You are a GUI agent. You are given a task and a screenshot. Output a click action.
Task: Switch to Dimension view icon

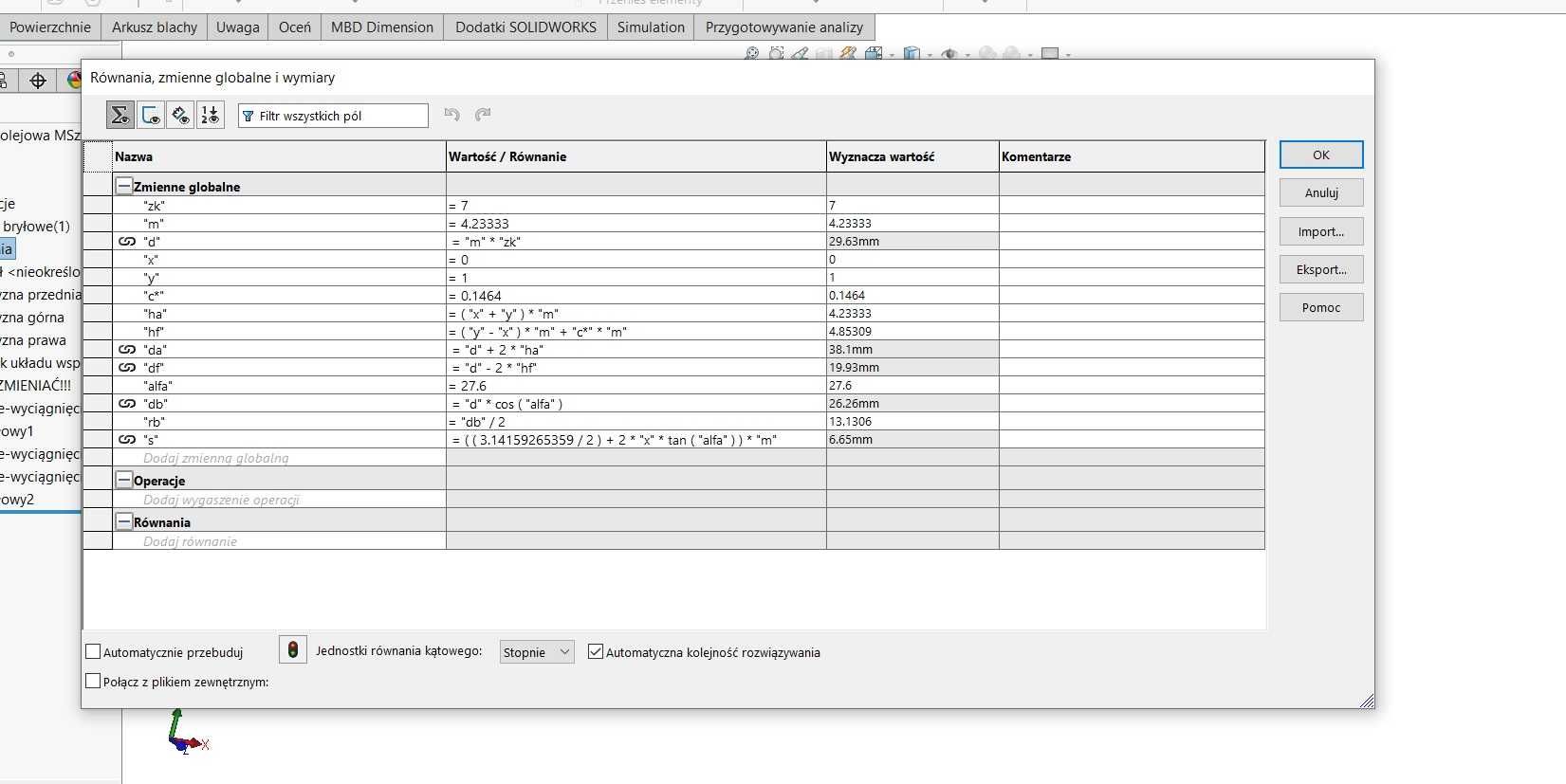[x=180, y=116]
